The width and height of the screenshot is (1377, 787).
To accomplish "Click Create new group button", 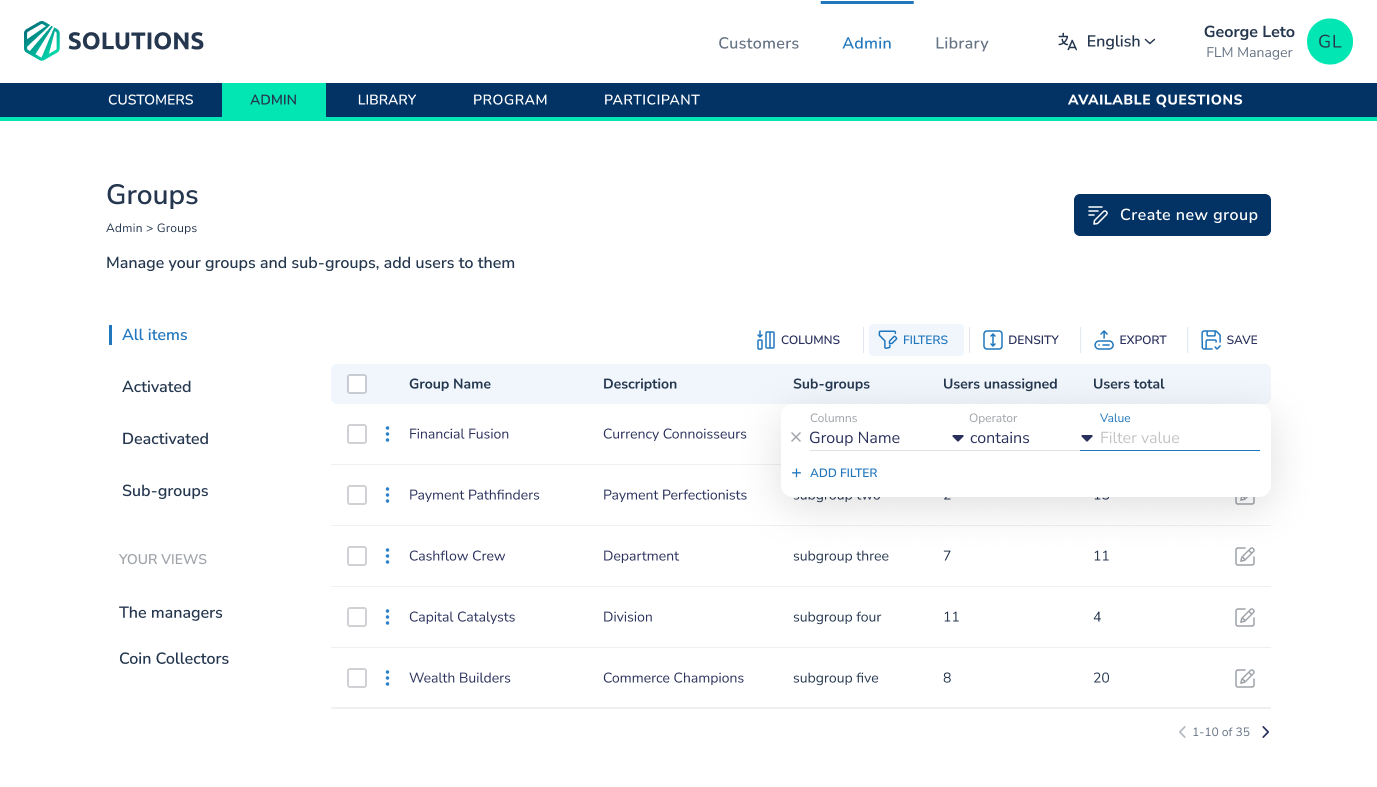I will [x=1172, y=215].
